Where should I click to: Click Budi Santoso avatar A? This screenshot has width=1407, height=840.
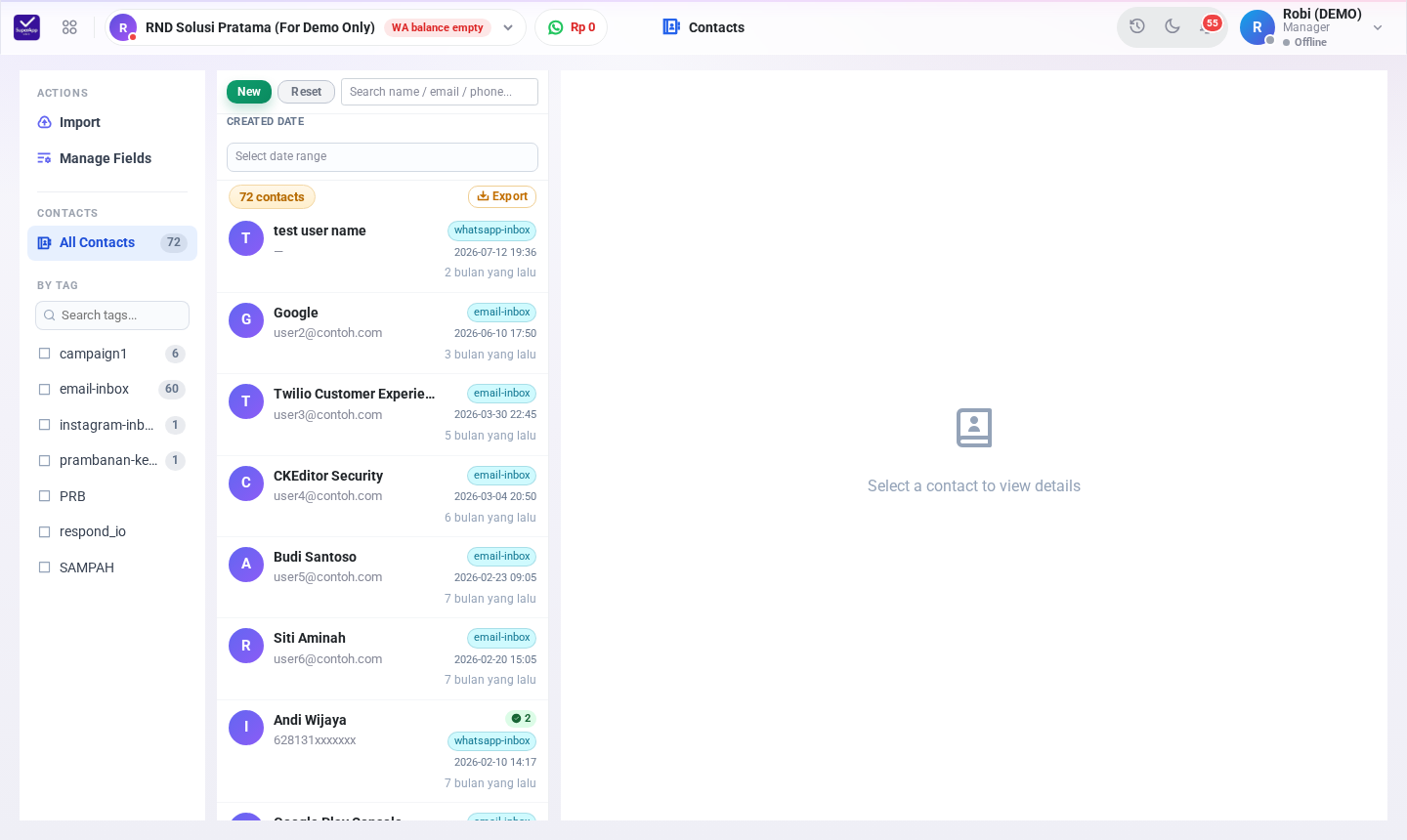tap(246, 564)
